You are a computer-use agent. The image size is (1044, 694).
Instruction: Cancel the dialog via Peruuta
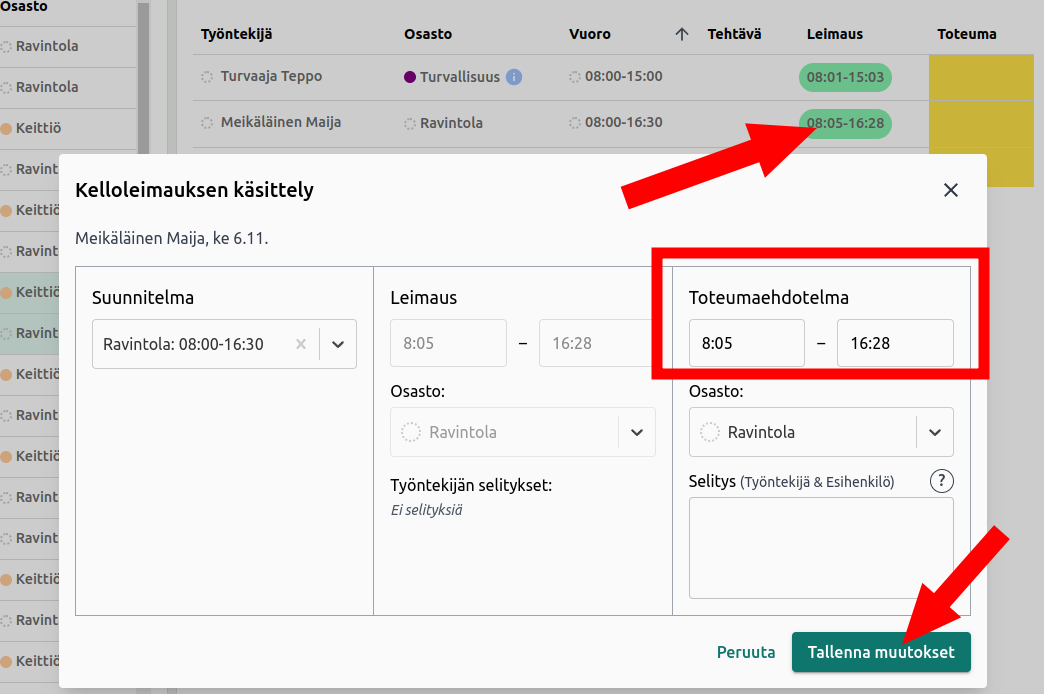point(746,652)
